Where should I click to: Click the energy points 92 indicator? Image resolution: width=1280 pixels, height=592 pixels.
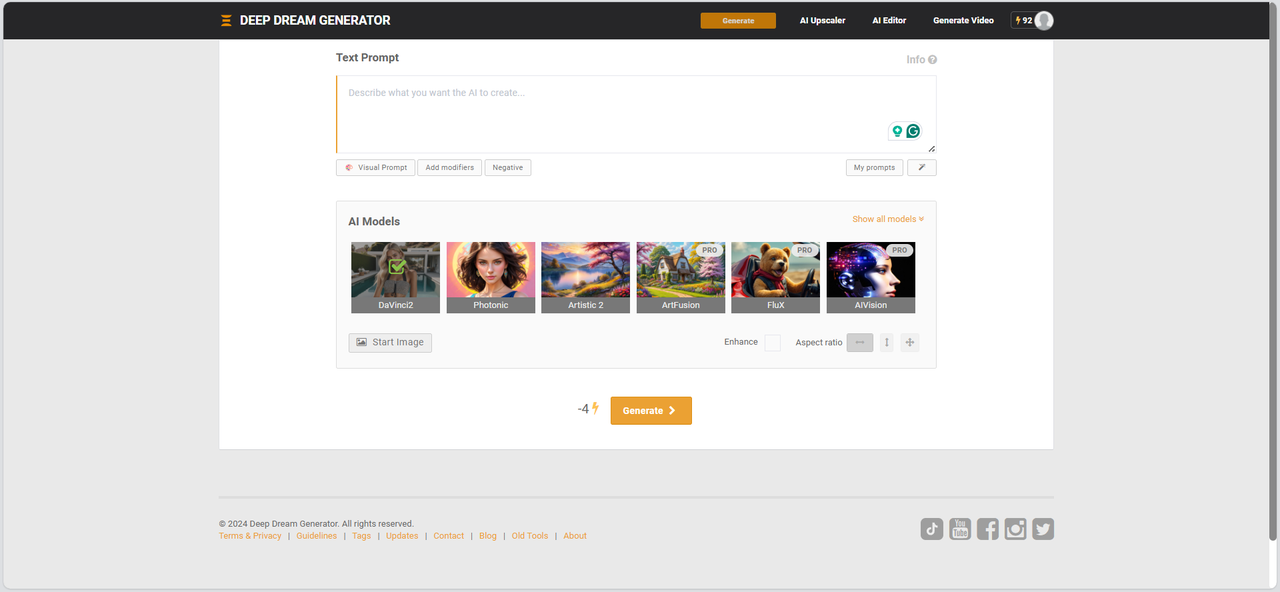[x=1023, y=20]
